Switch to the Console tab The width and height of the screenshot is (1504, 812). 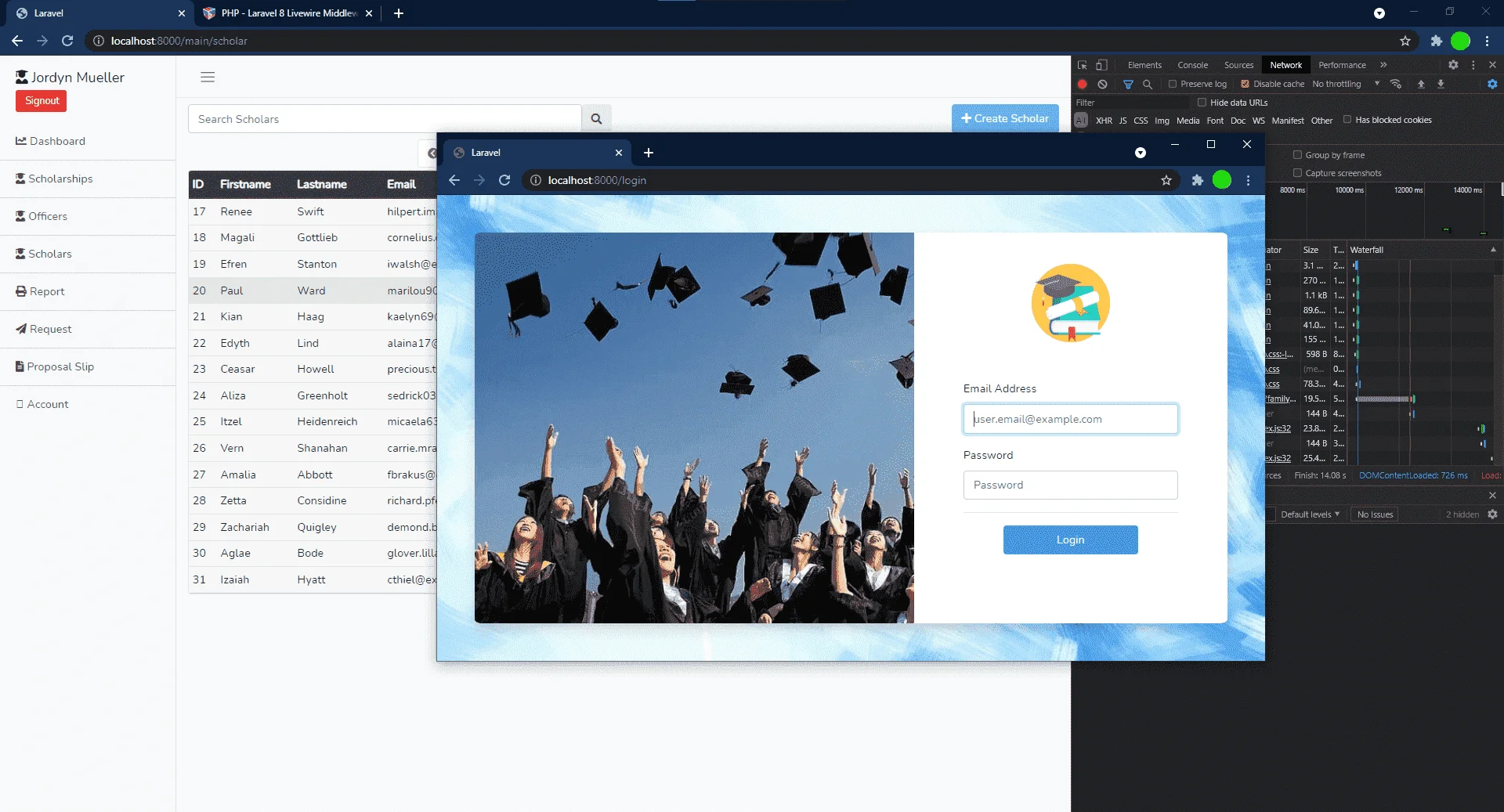[1192, 65]
